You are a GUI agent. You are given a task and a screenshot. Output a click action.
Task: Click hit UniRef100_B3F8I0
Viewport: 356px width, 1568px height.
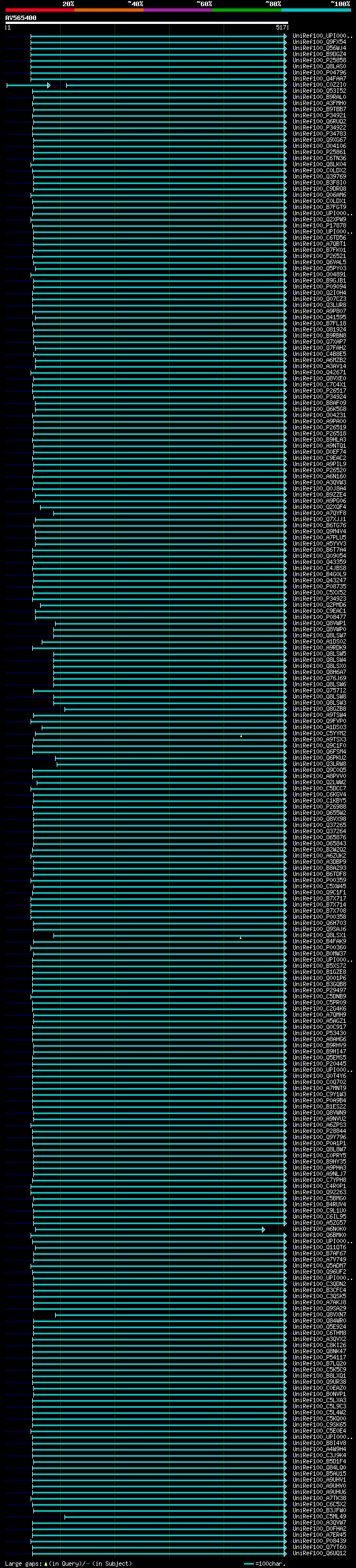click(319, 182)
